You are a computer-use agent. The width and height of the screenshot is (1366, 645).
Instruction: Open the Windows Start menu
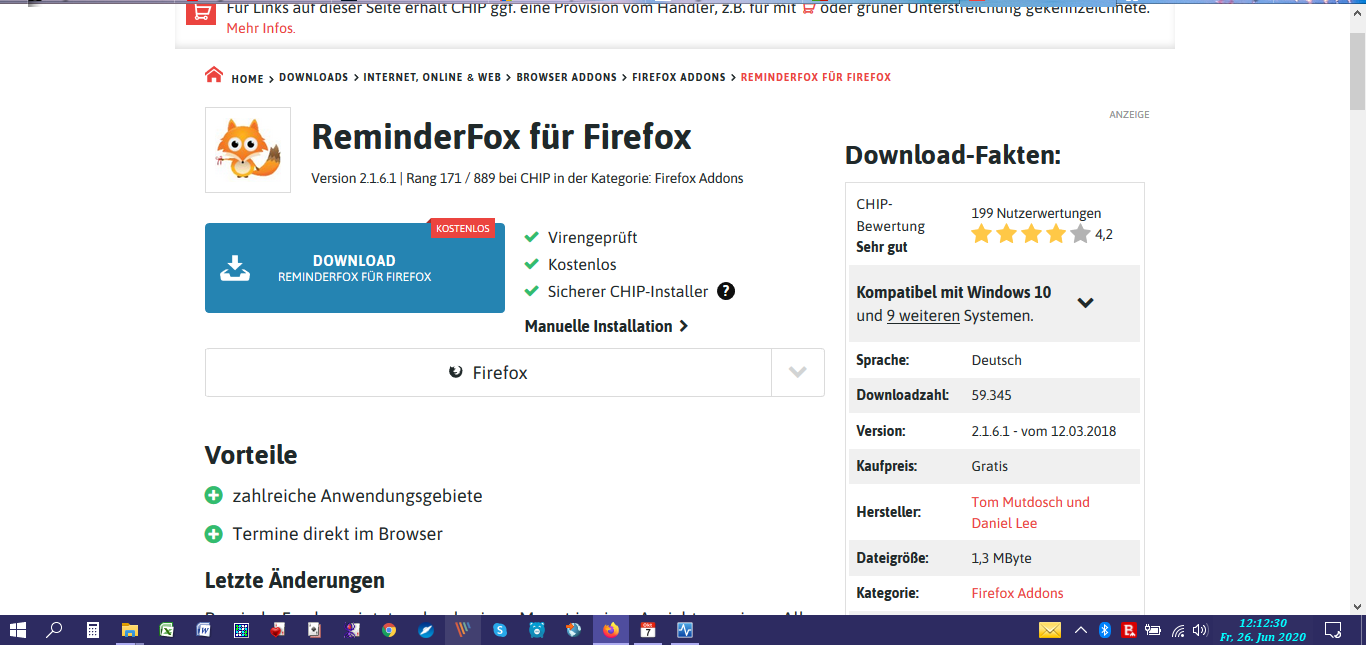tap(18, 630)
